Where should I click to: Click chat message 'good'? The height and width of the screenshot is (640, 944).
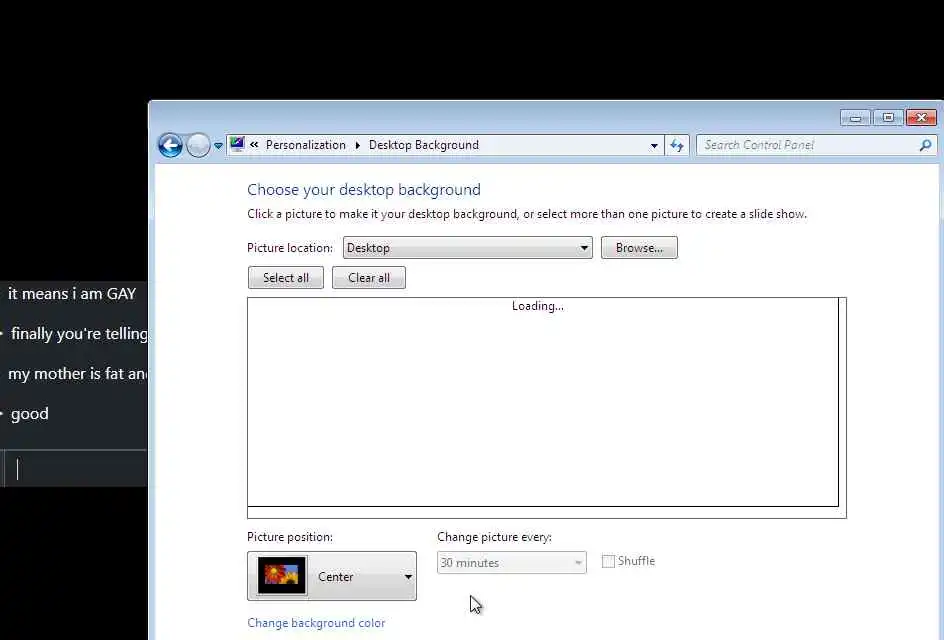pyautogui.click(x=30, y=414)
